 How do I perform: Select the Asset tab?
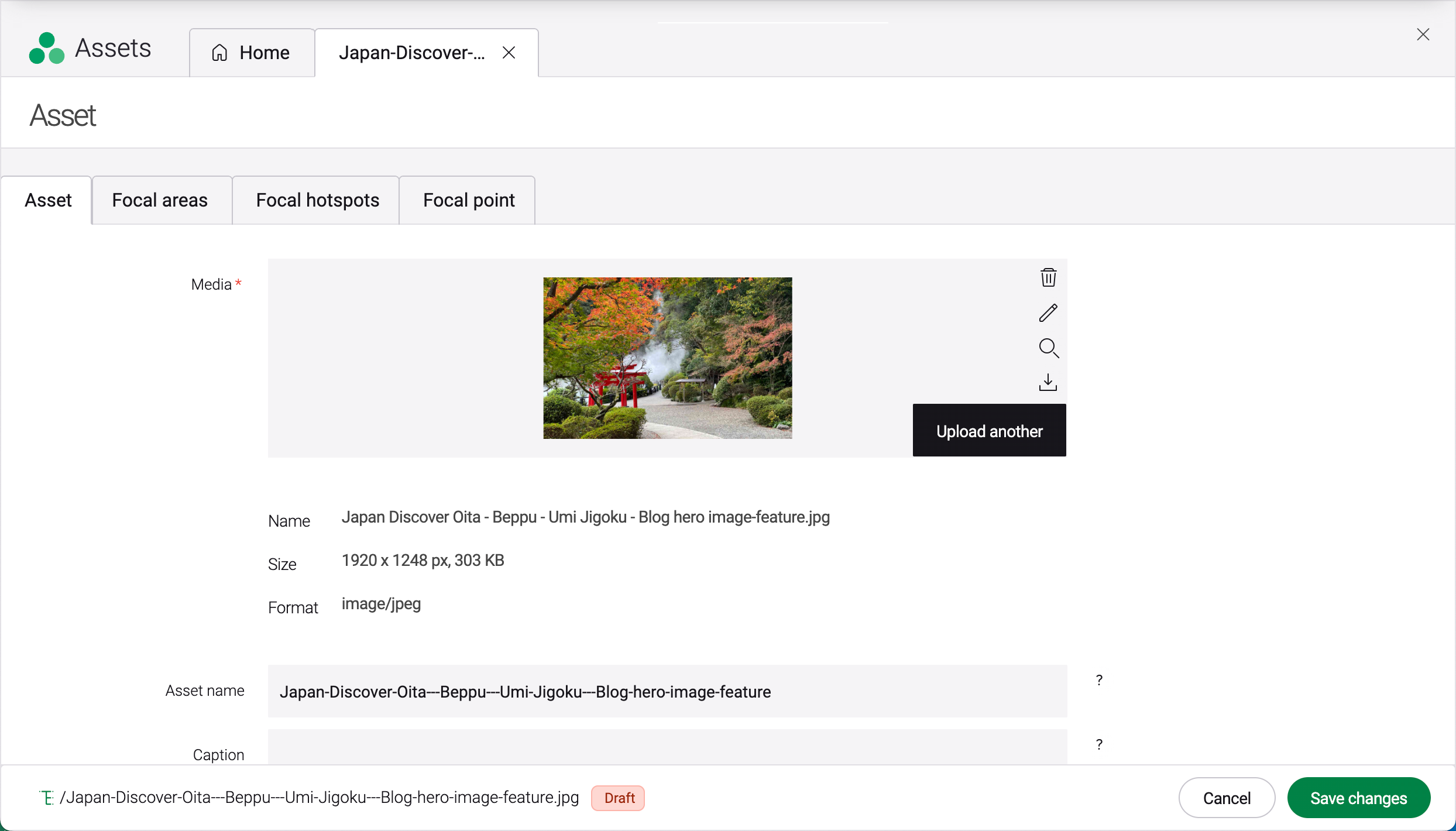pos(48,200)
